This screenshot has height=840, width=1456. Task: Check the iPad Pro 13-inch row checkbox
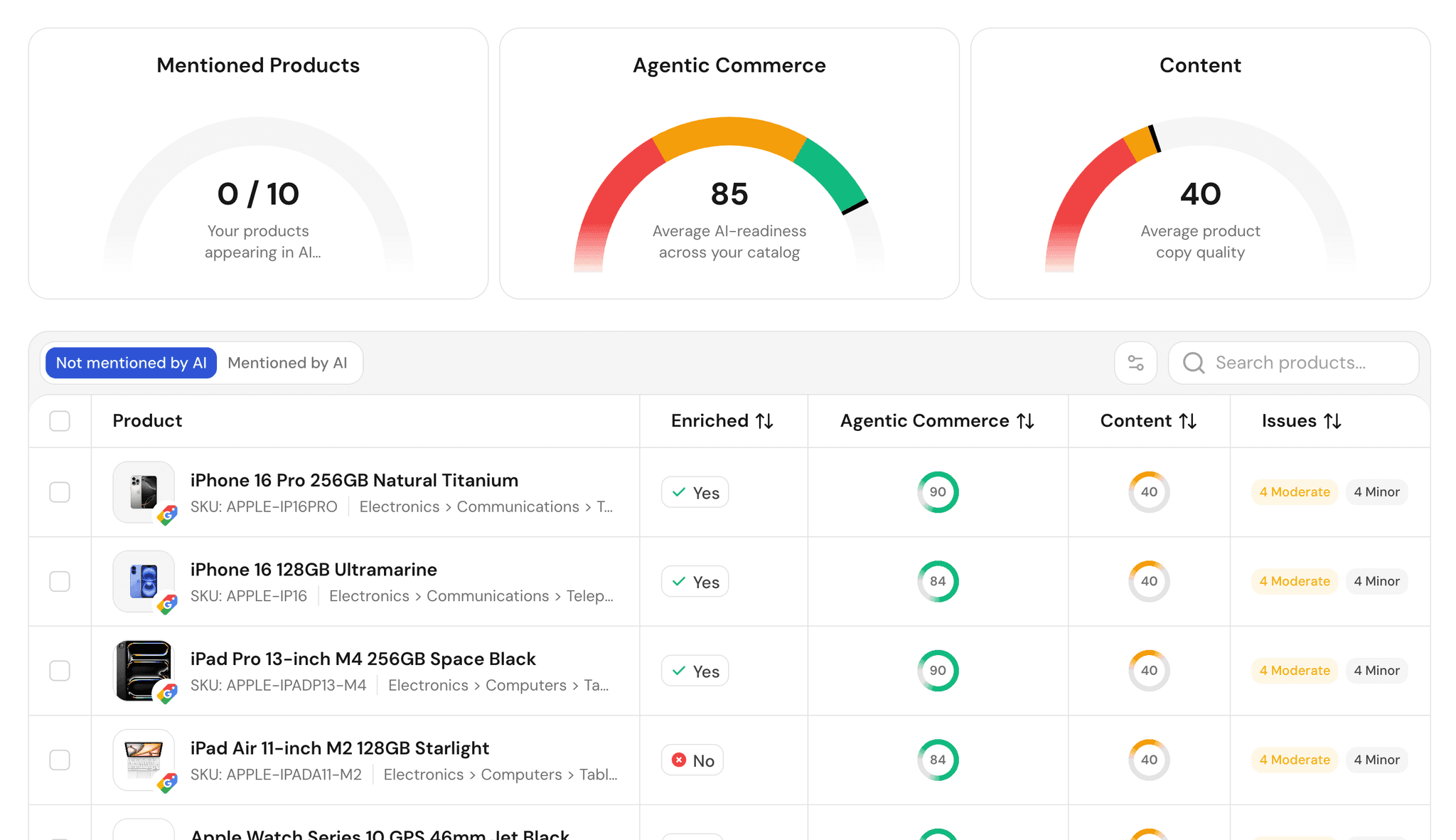click(x=60, y=671)
